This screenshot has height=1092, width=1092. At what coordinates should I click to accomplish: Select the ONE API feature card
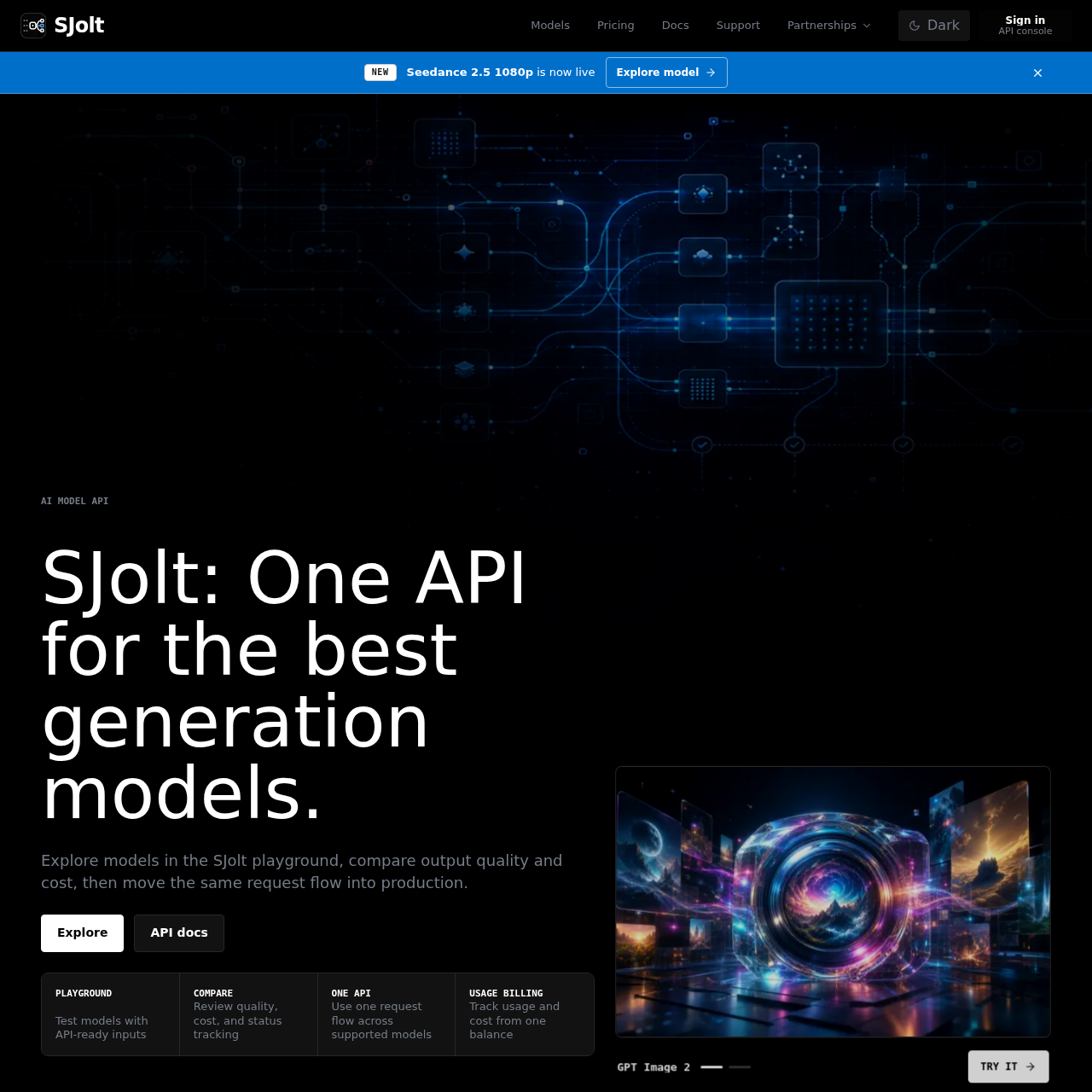386,1014
